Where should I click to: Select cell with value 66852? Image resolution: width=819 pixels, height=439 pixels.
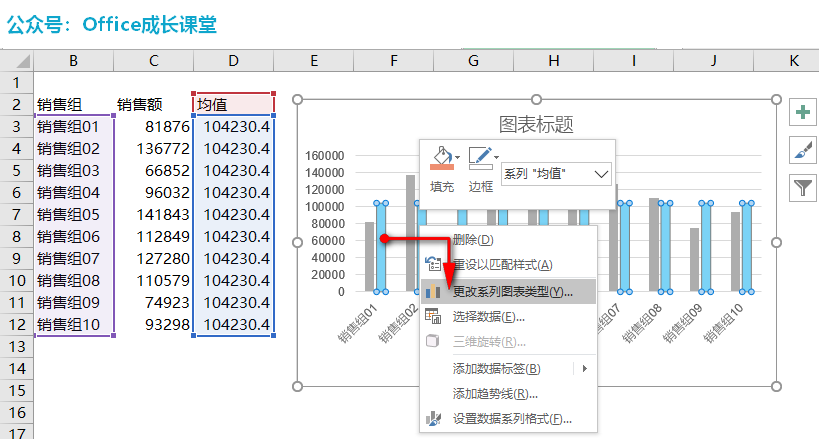154,170
